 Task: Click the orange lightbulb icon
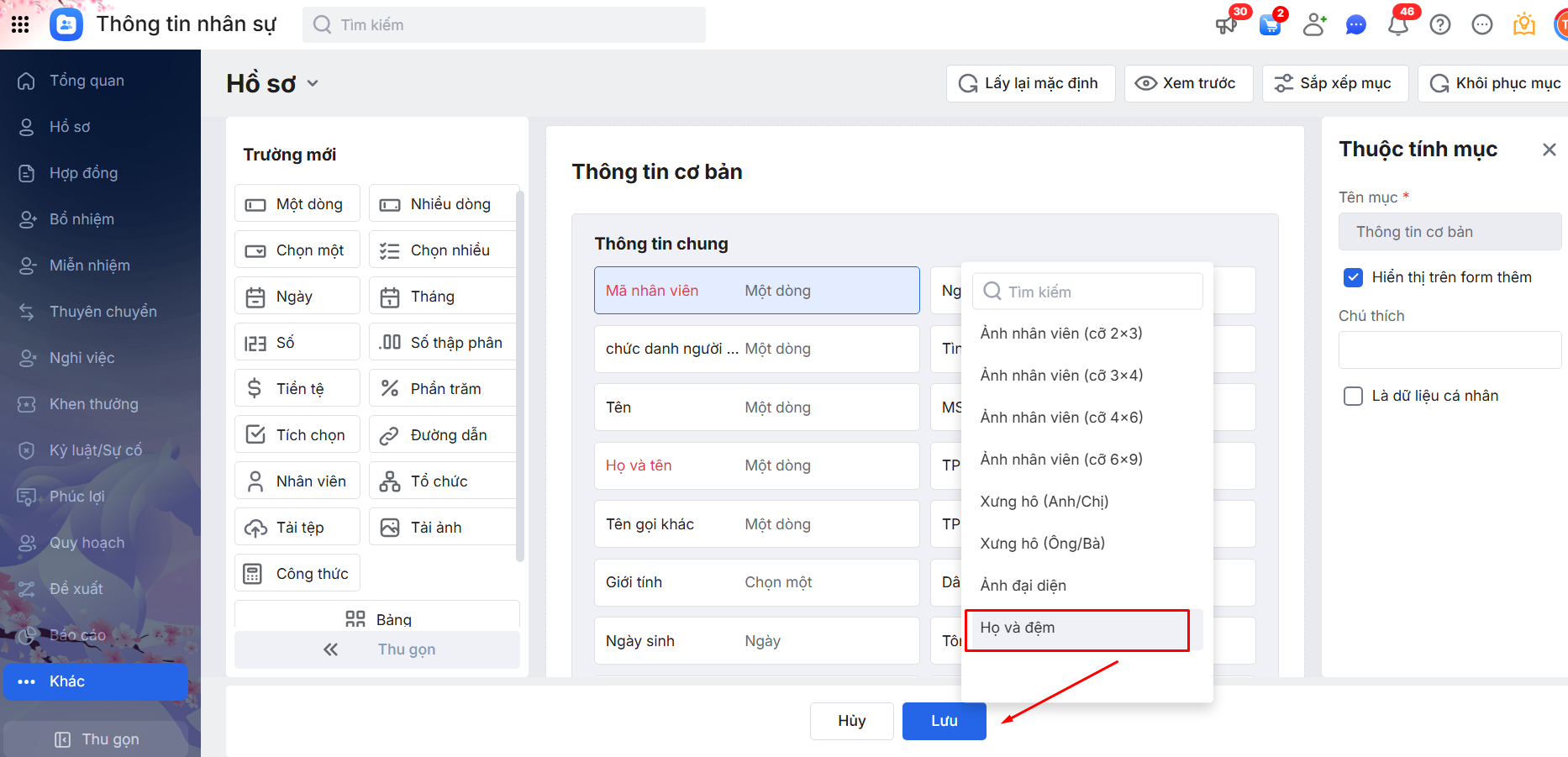[x=1524, y=25]
